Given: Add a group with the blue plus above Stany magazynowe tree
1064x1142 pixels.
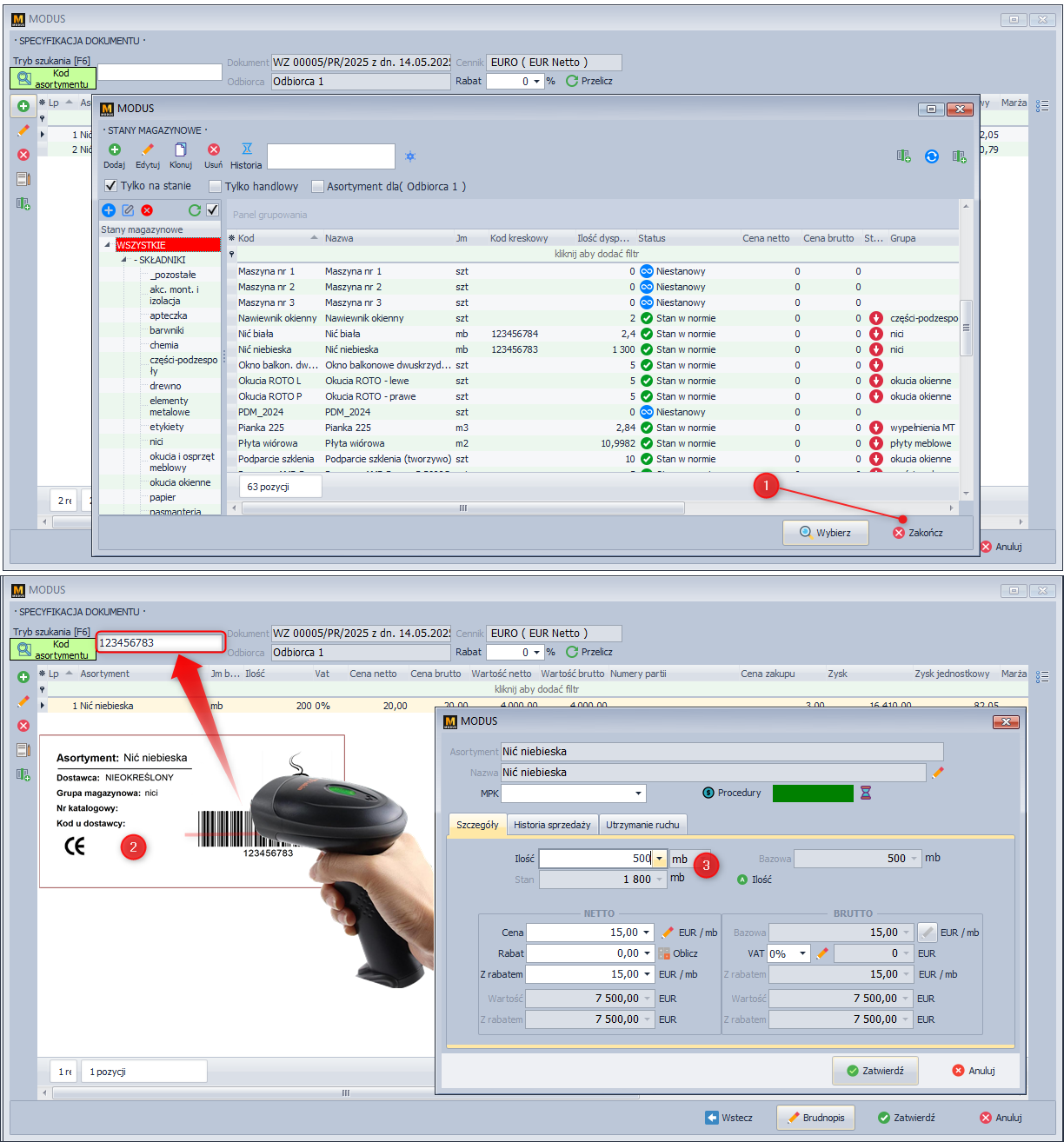Looking at the screenshot, I should [109, 210].
